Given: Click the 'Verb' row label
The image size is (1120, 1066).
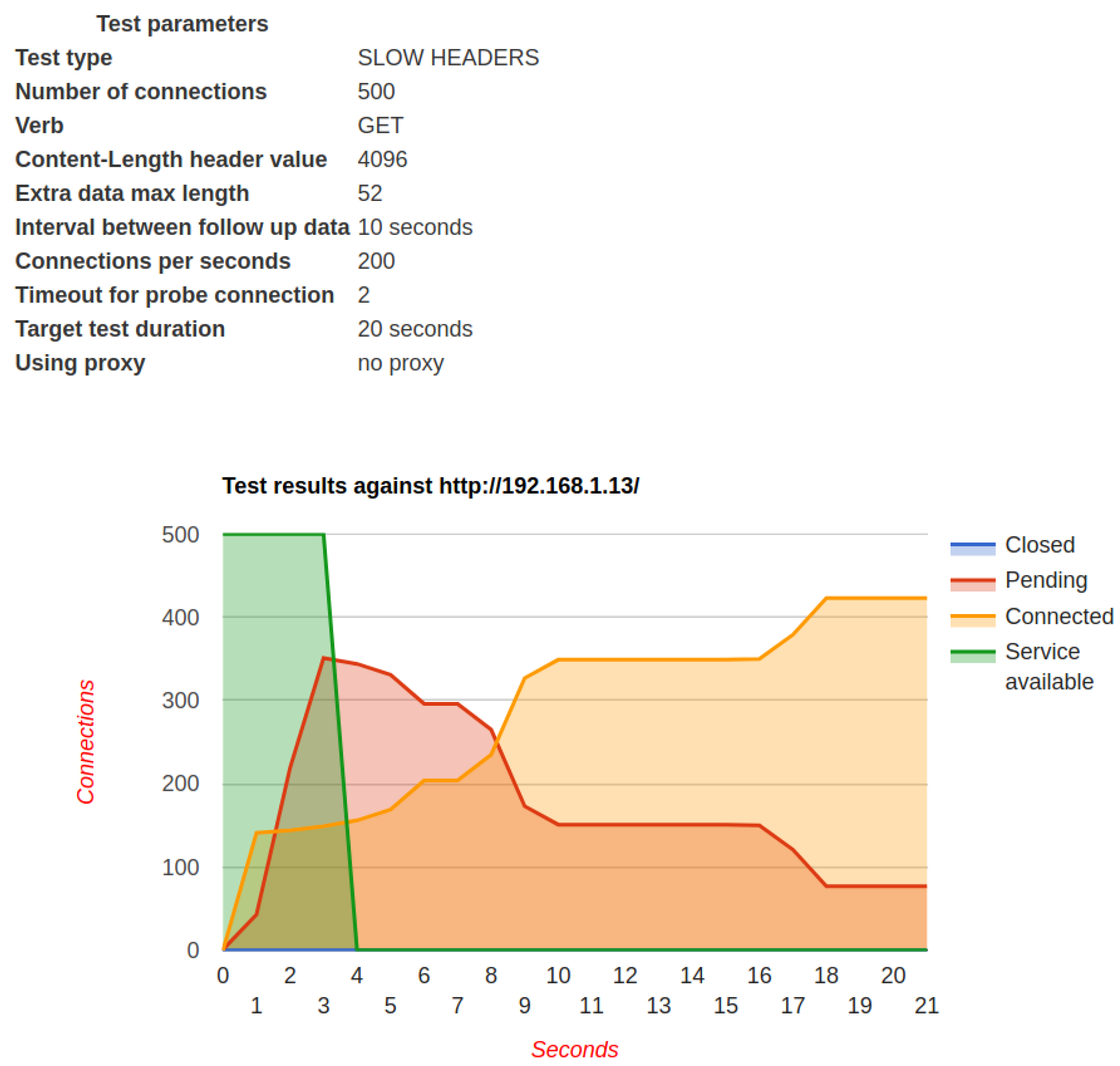Looking at the screenshot, I should pos(39,126).
